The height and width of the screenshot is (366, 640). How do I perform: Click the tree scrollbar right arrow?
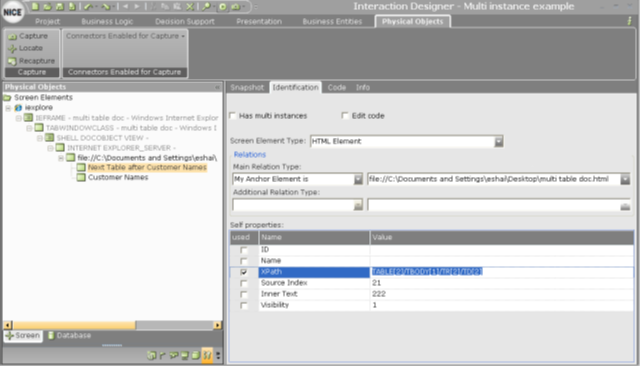point(218,325)
